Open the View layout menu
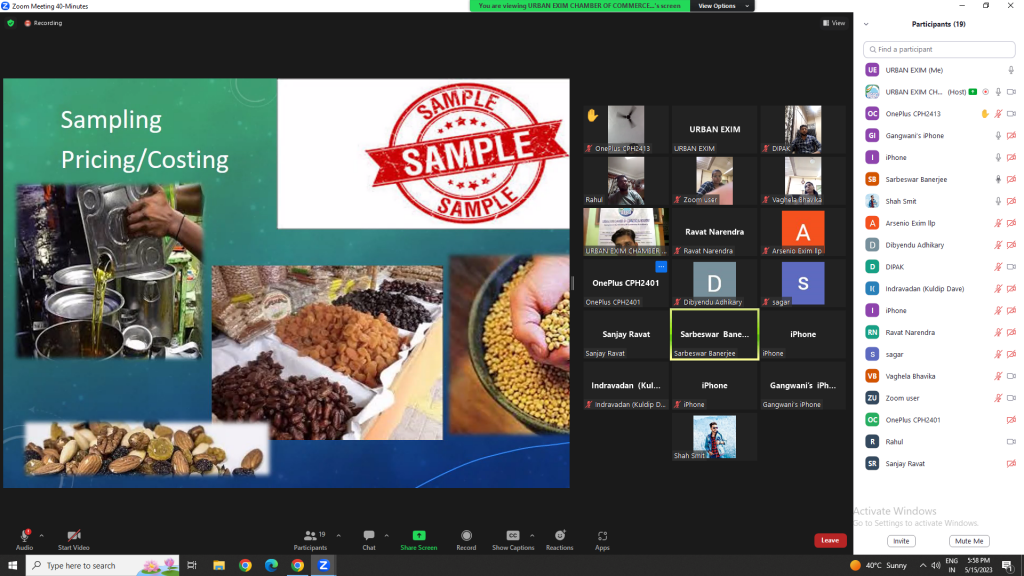Screen dimensions: 1024x576 click(833, 23)
